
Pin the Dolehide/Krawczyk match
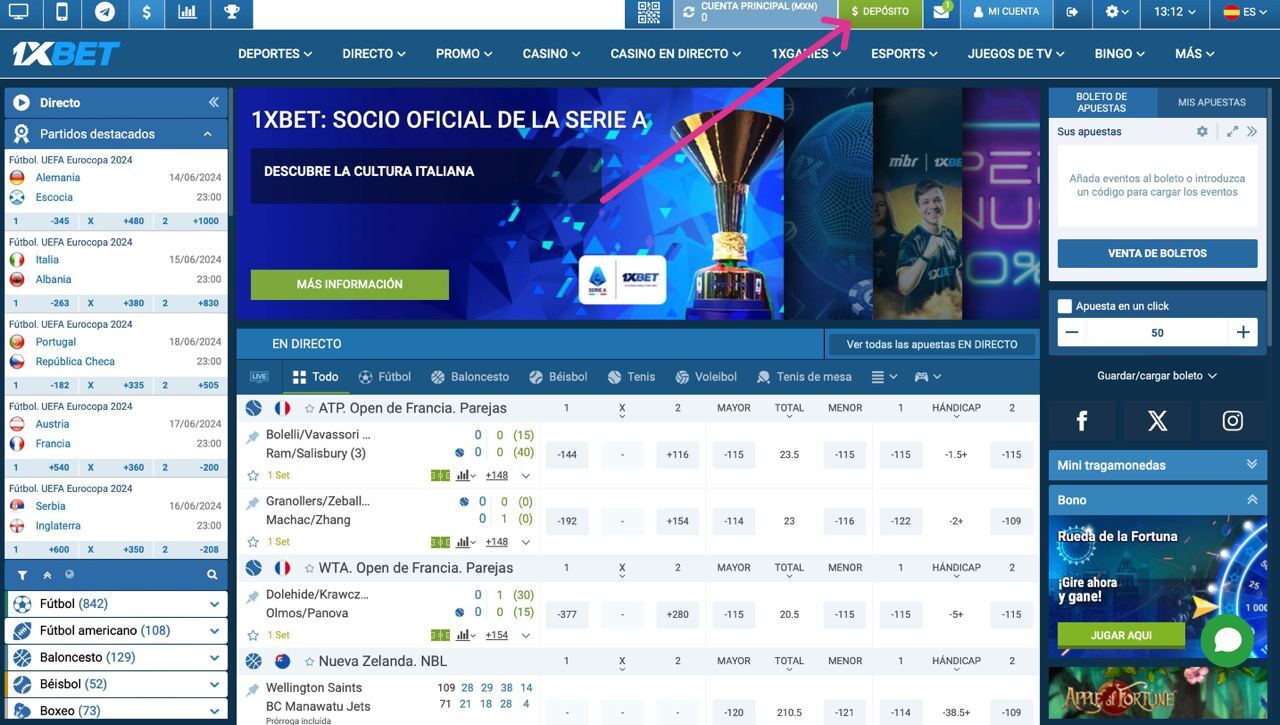[x=253, y=597]
